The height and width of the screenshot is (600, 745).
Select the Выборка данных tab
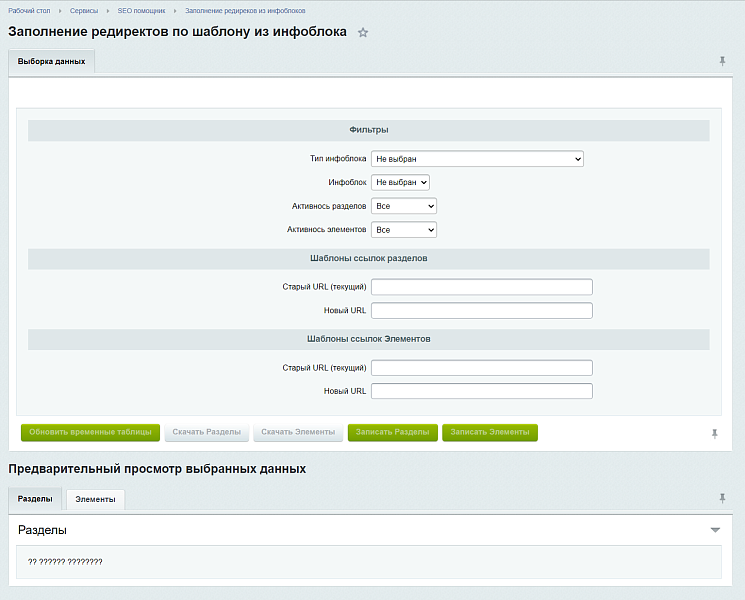pyautogui.click(x=51, y=61)
